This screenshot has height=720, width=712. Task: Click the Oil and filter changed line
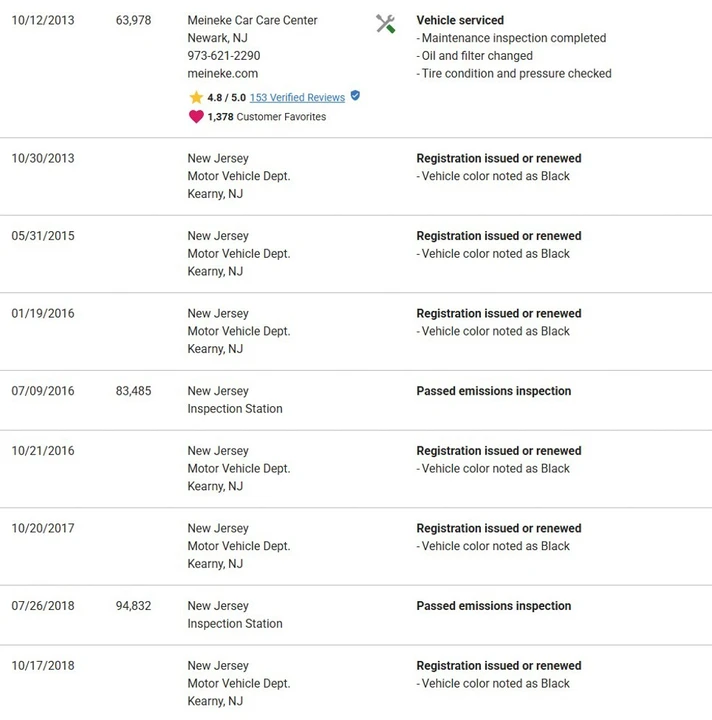(475, 56)
